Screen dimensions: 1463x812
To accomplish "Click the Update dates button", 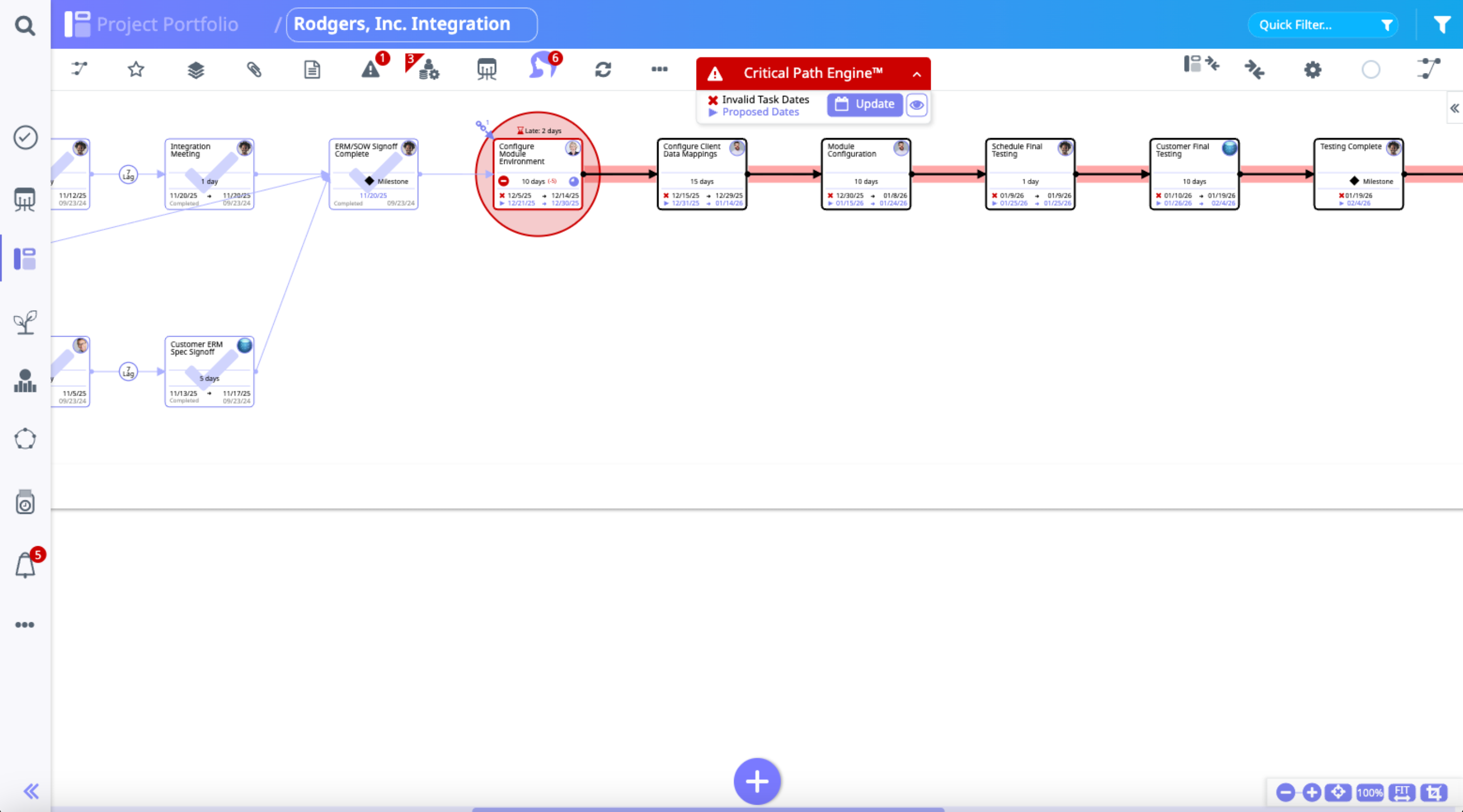I will coord(864,104).
